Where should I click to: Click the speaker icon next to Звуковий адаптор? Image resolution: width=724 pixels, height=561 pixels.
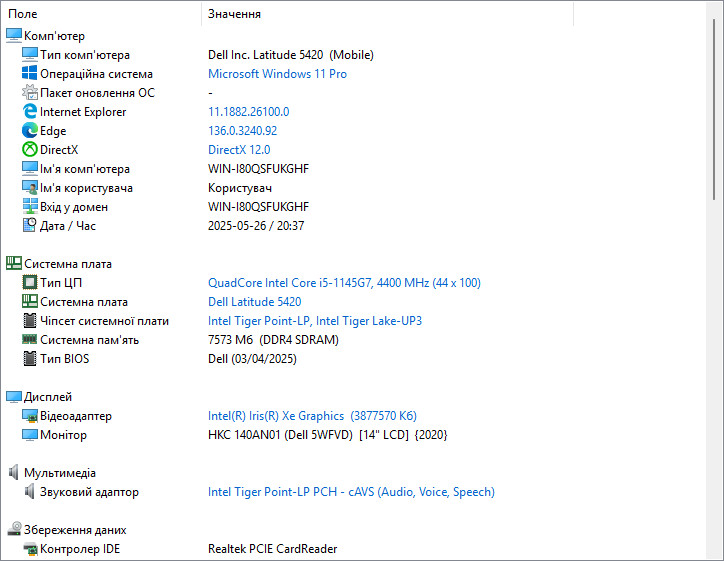click(30, 491)
